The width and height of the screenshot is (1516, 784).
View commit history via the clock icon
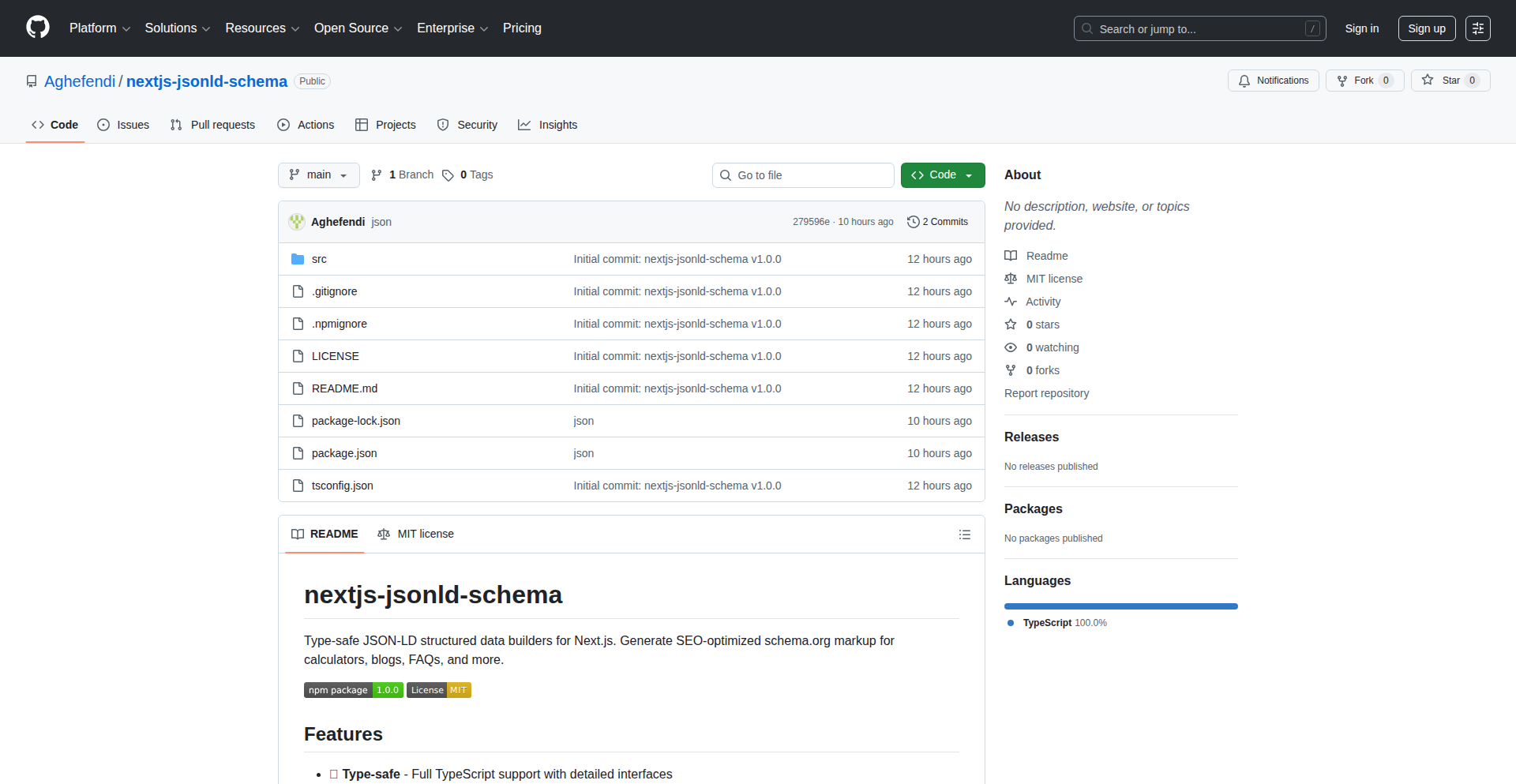(x=914, y=222)
